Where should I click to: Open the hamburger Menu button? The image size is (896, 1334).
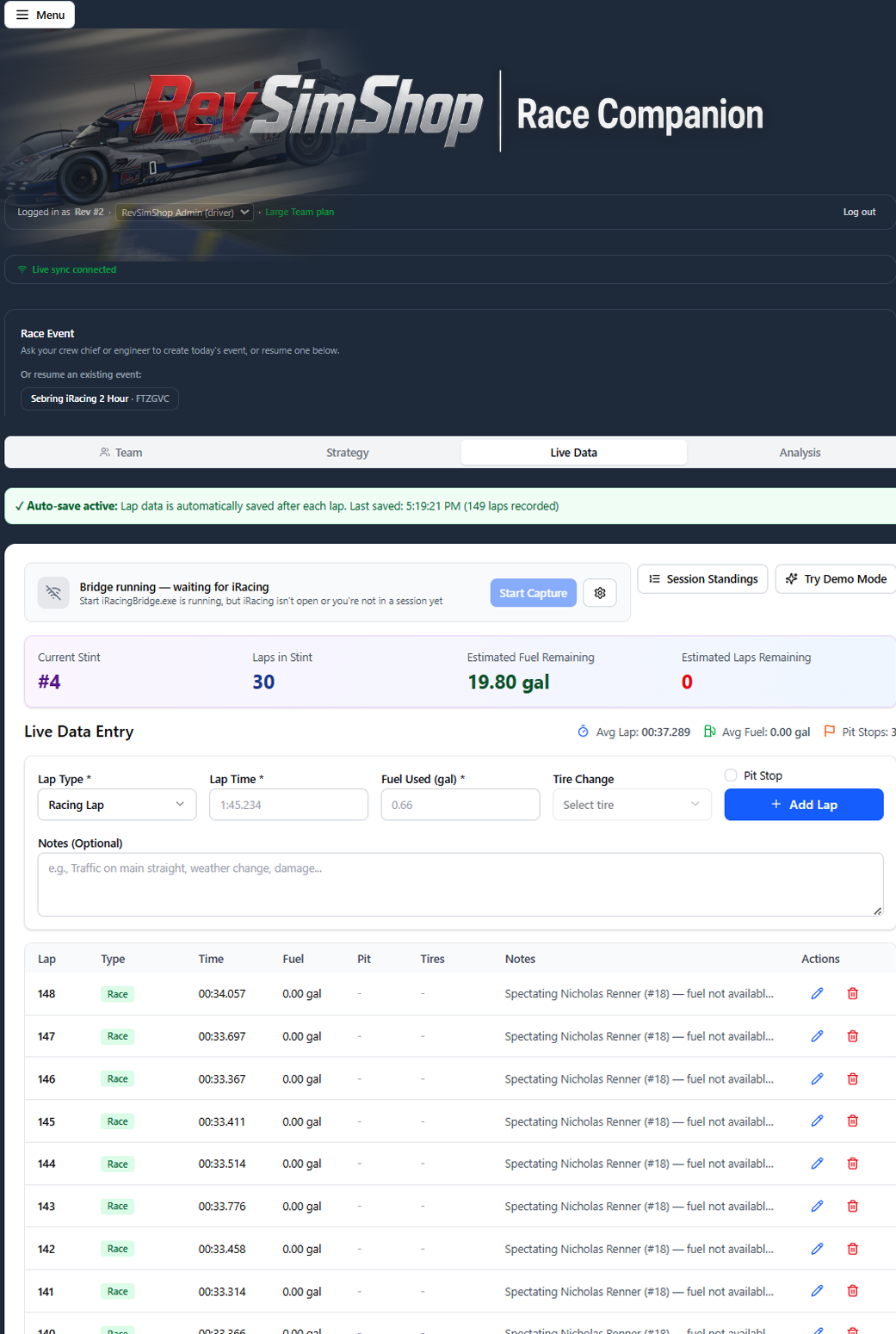pos(40,15)
